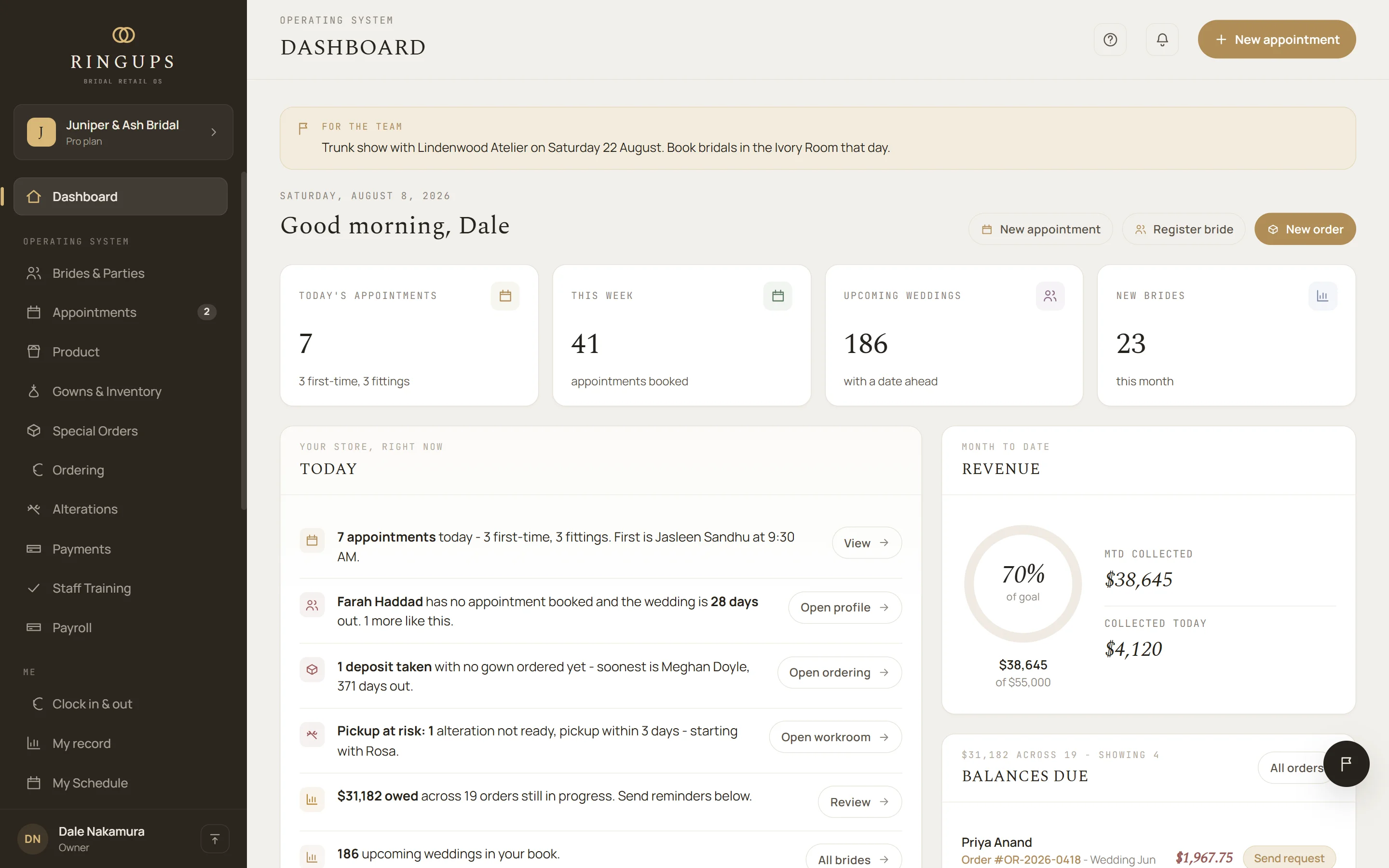Go to Alterations page
This screenshot has width=1389, height=868.
[121, 509]
